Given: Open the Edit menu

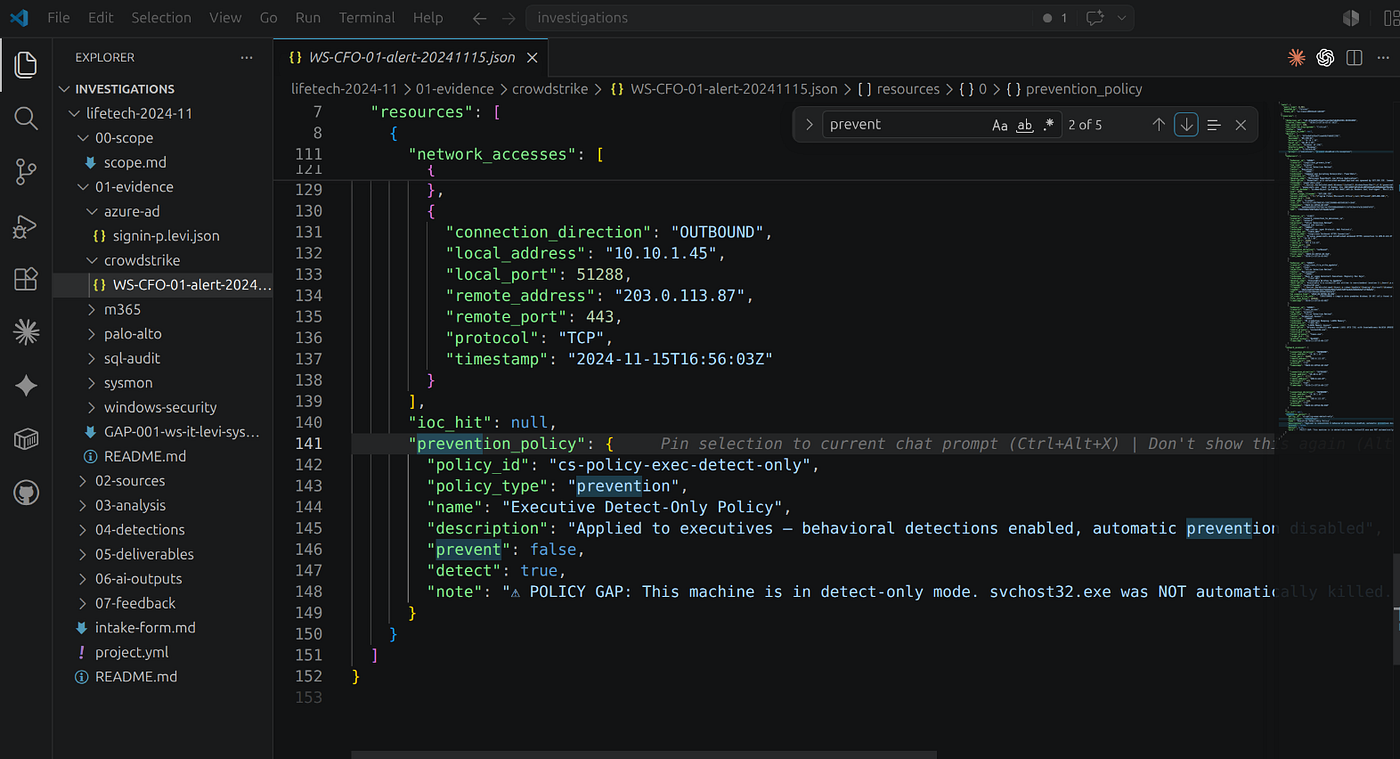Looking at the screenshot, I should [x=100, y=18].
